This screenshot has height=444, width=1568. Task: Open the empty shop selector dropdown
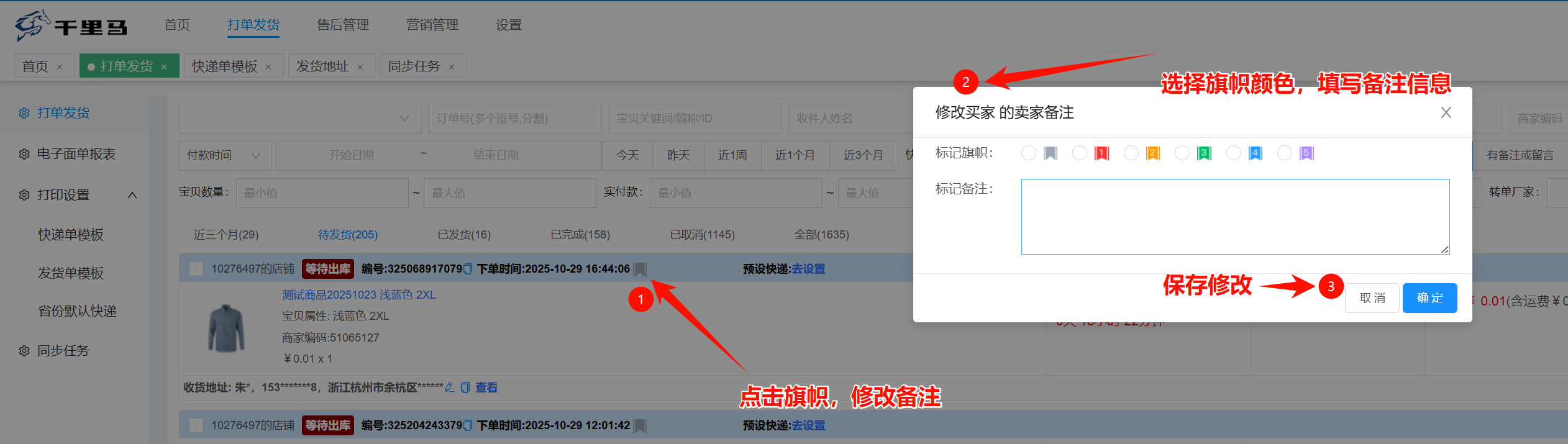pyautogui.click(x=299, y=119)
